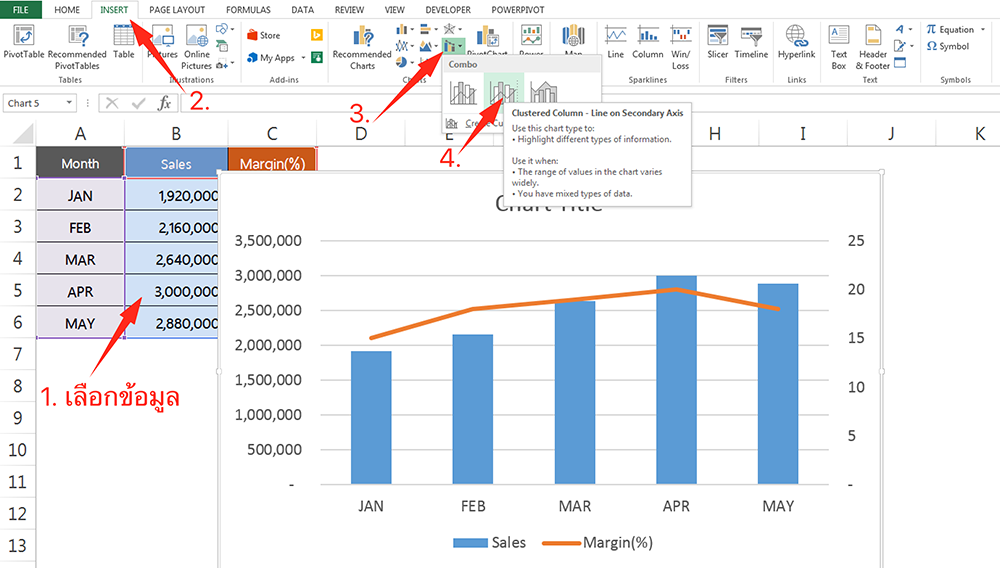This screenshot has height=568, width=1000.
Task: Open the FORMULAS tab
Action: pos(247,9)
